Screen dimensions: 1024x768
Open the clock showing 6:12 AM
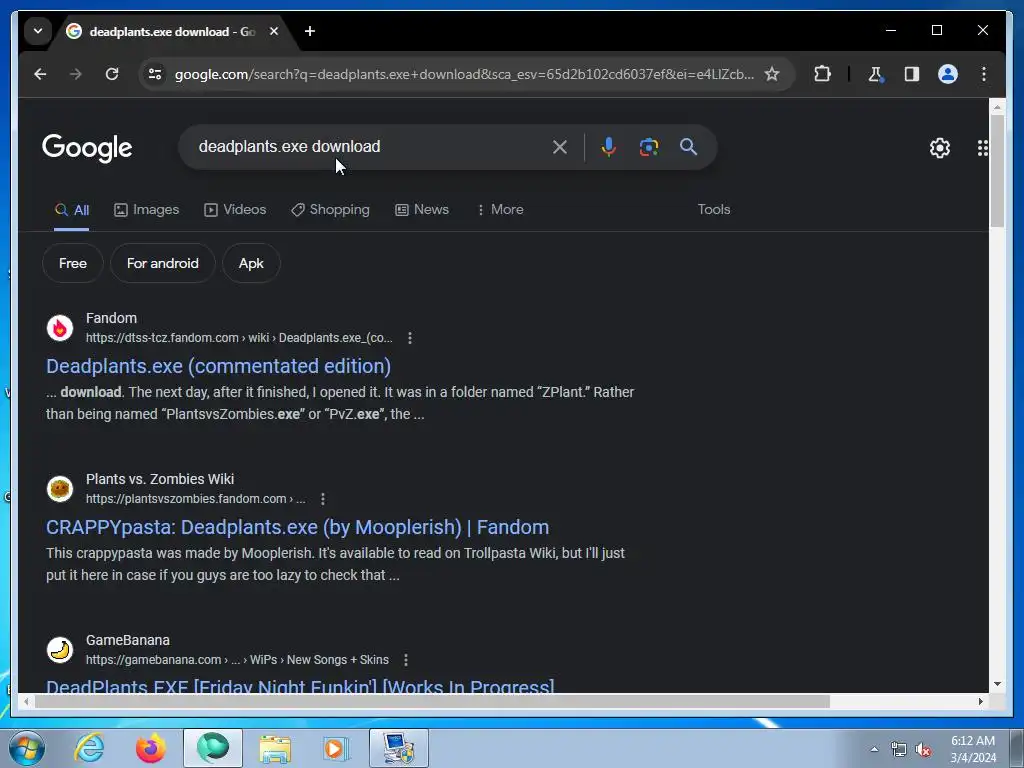point(973,749)
